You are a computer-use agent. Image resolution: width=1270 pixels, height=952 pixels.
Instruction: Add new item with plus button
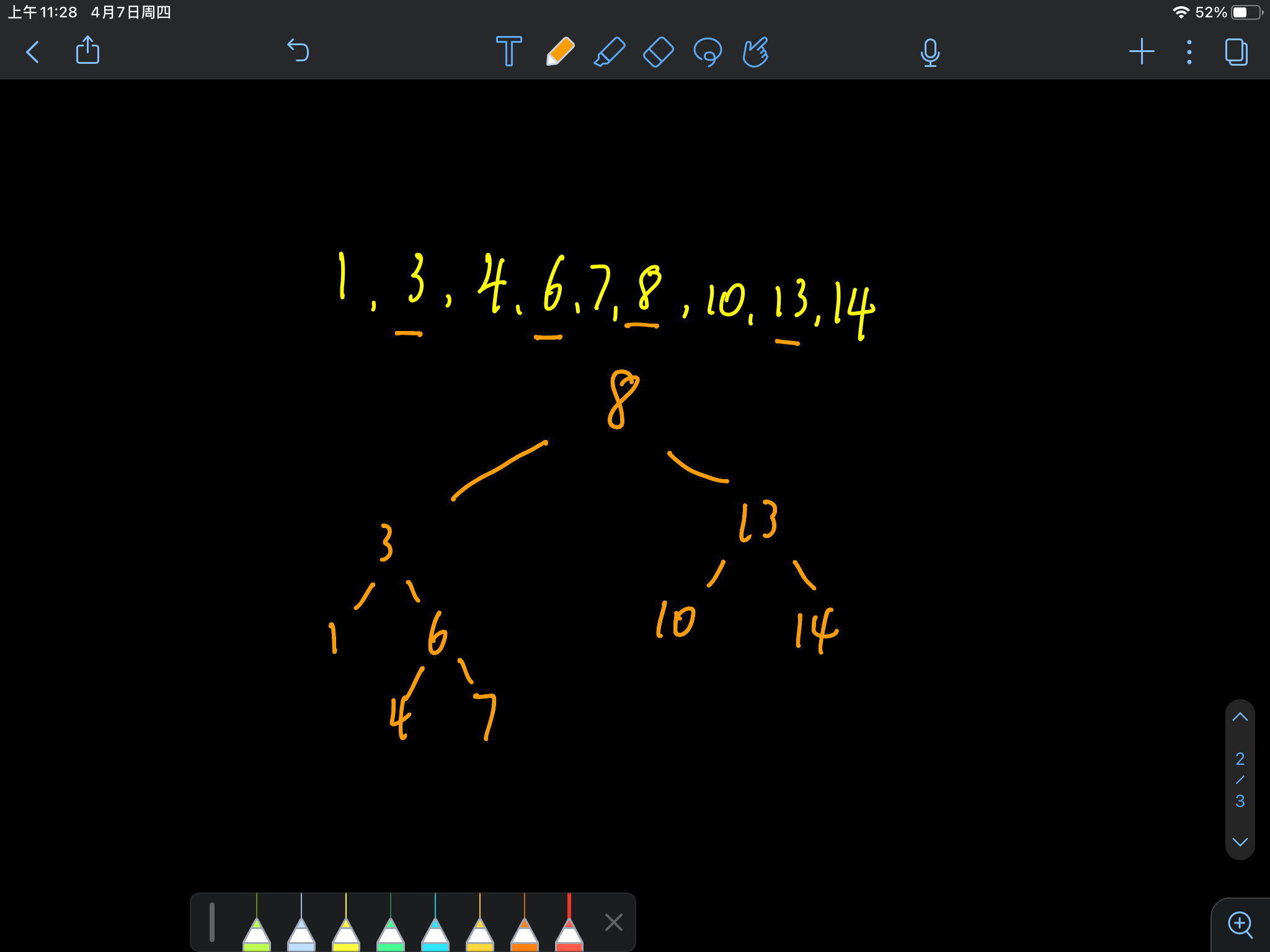[x=1142, y=51]
